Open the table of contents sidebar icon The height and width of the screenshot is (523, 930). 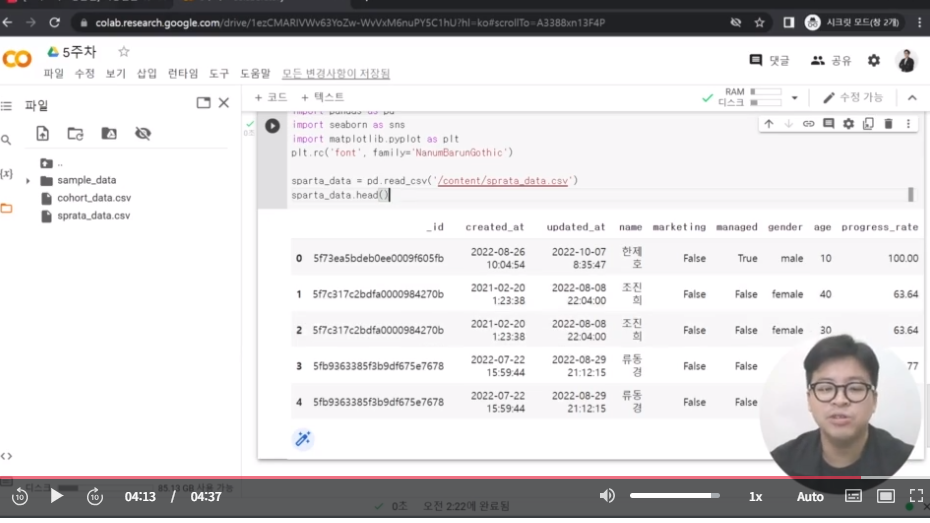(x=7, y=106)
